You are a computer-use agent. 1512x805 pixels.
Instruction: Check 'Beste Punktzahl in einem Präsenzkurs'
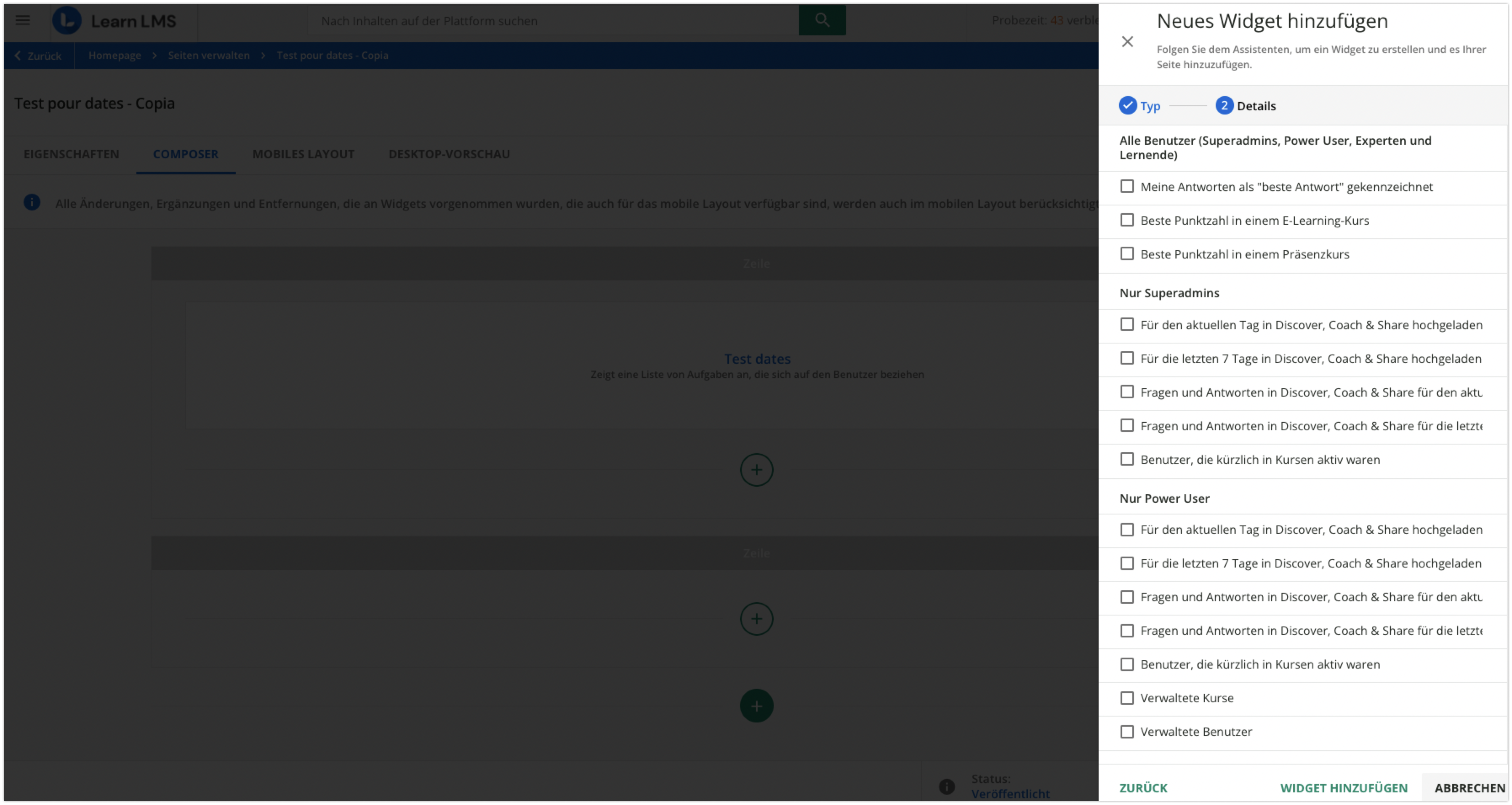tap(1126, 253)
